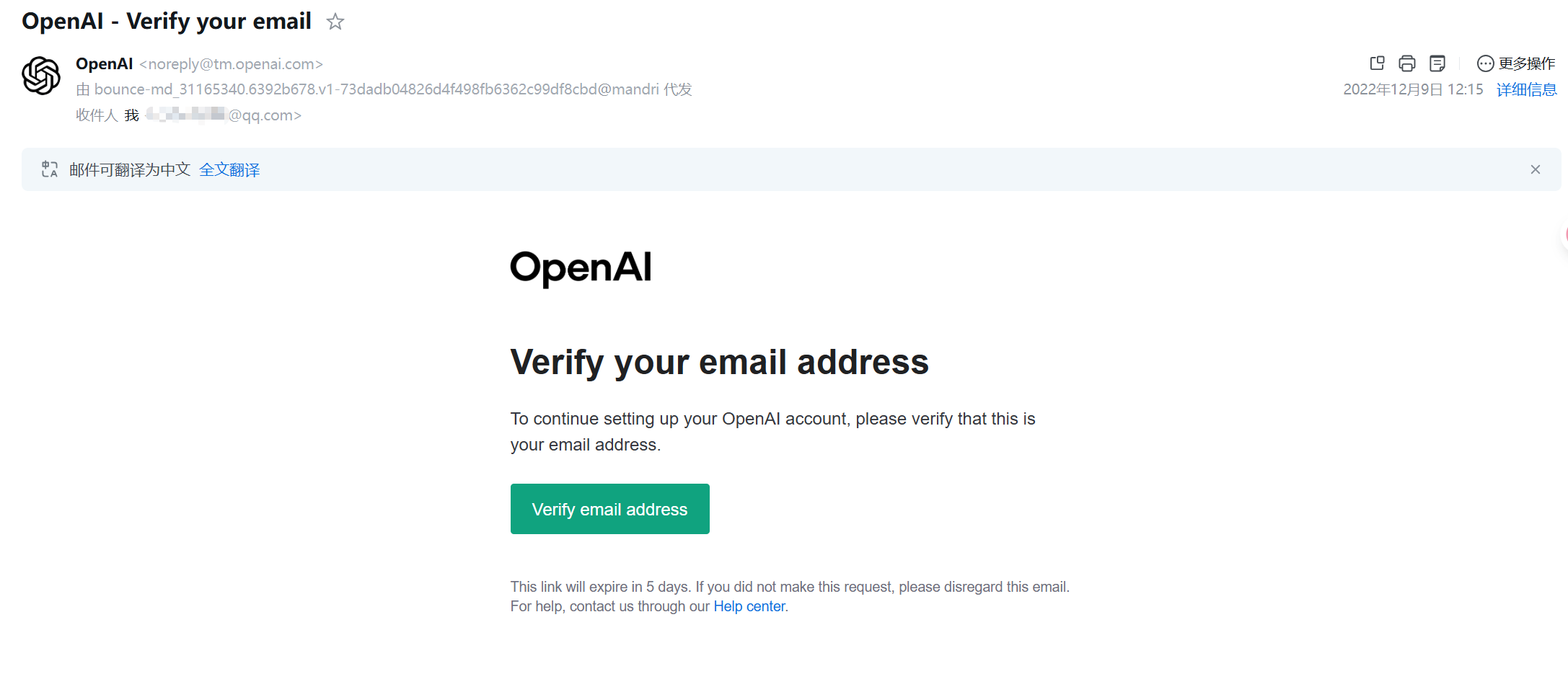Click the 2022年12月9日 12:15 timestamp
The image size is (1568, 692).
coord(1413,89)
